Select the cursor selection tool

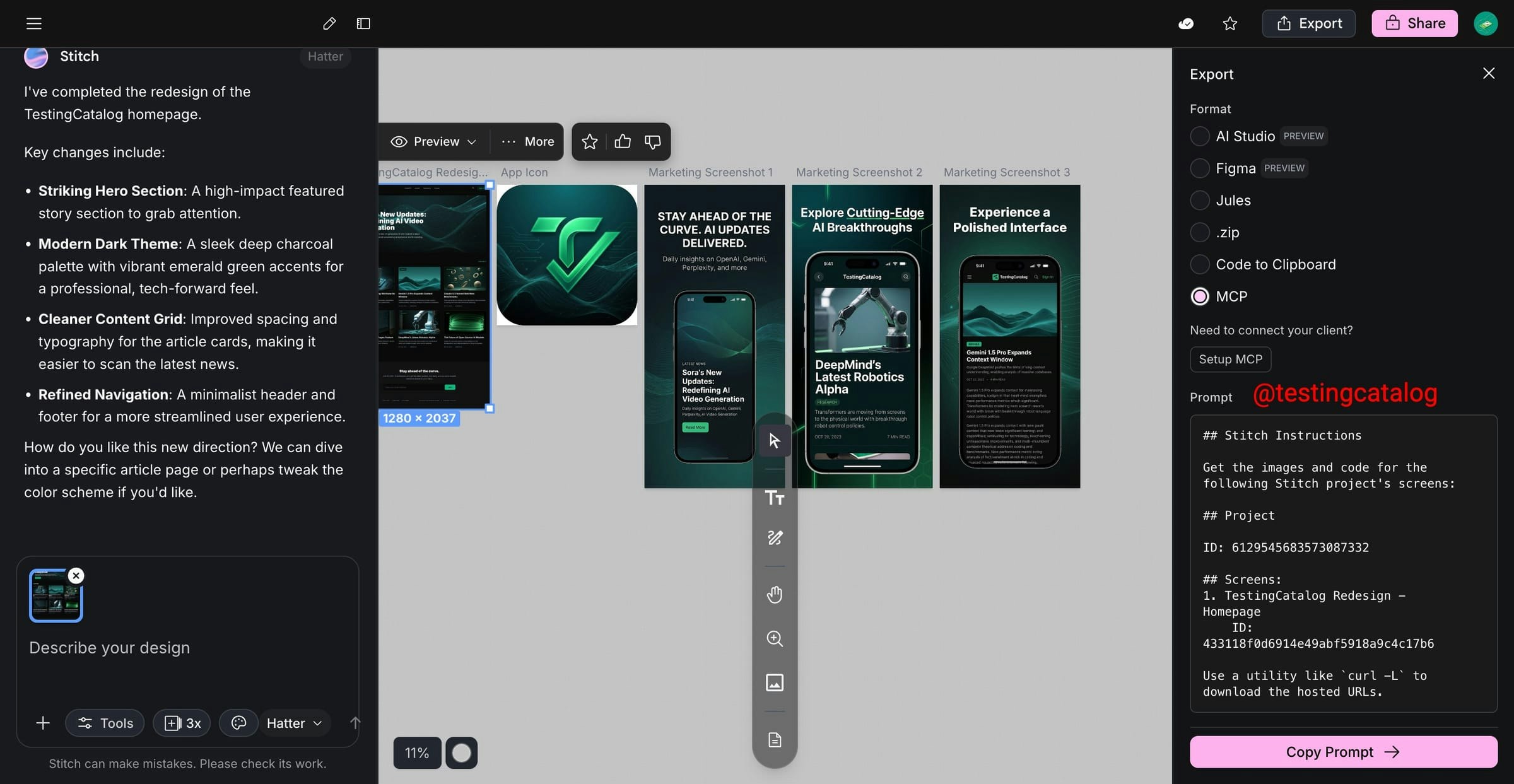click(775, 440)
